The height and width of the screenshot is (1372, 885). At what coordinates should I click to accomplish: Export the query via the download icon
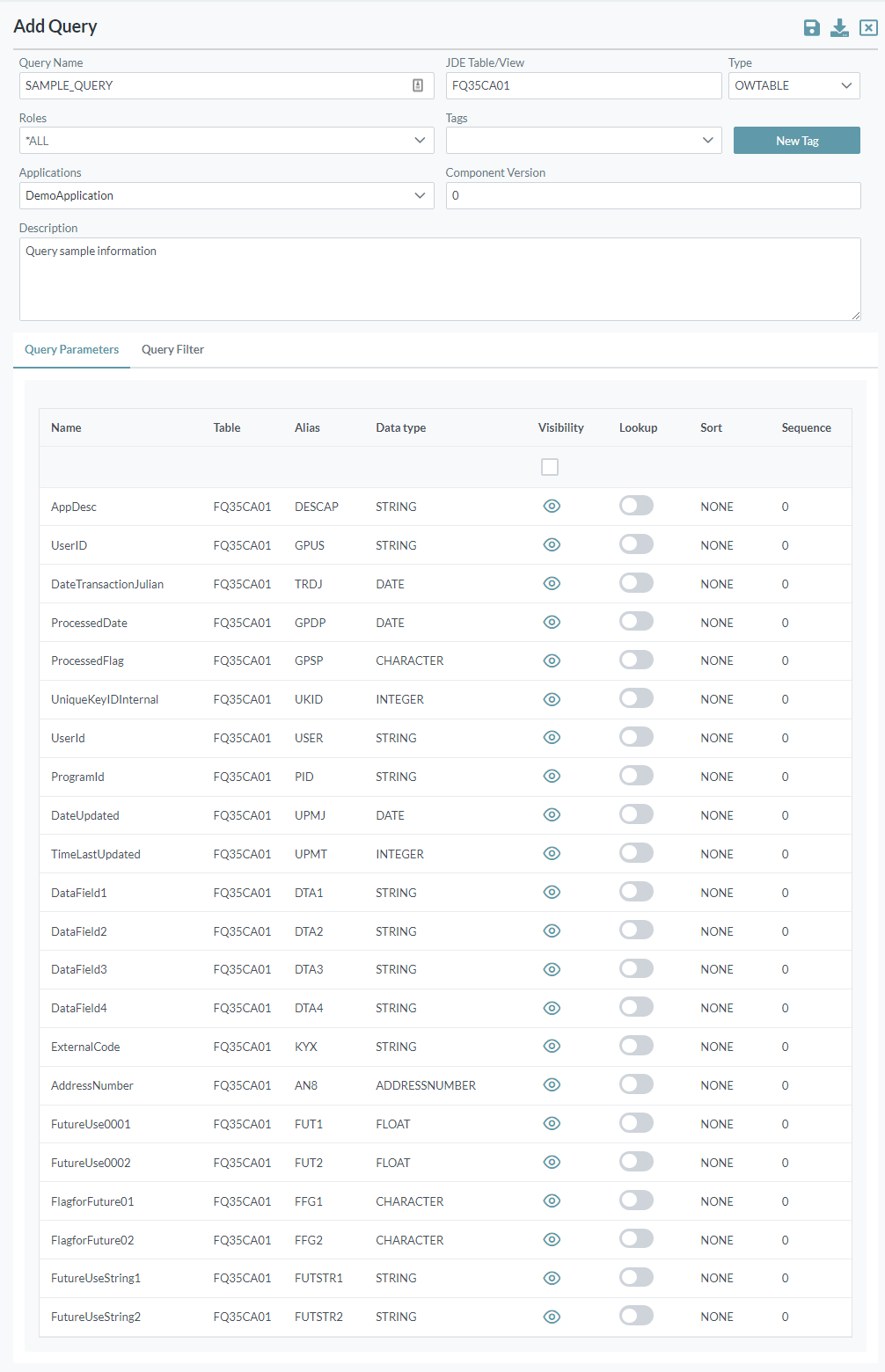(x=839, y=27)
